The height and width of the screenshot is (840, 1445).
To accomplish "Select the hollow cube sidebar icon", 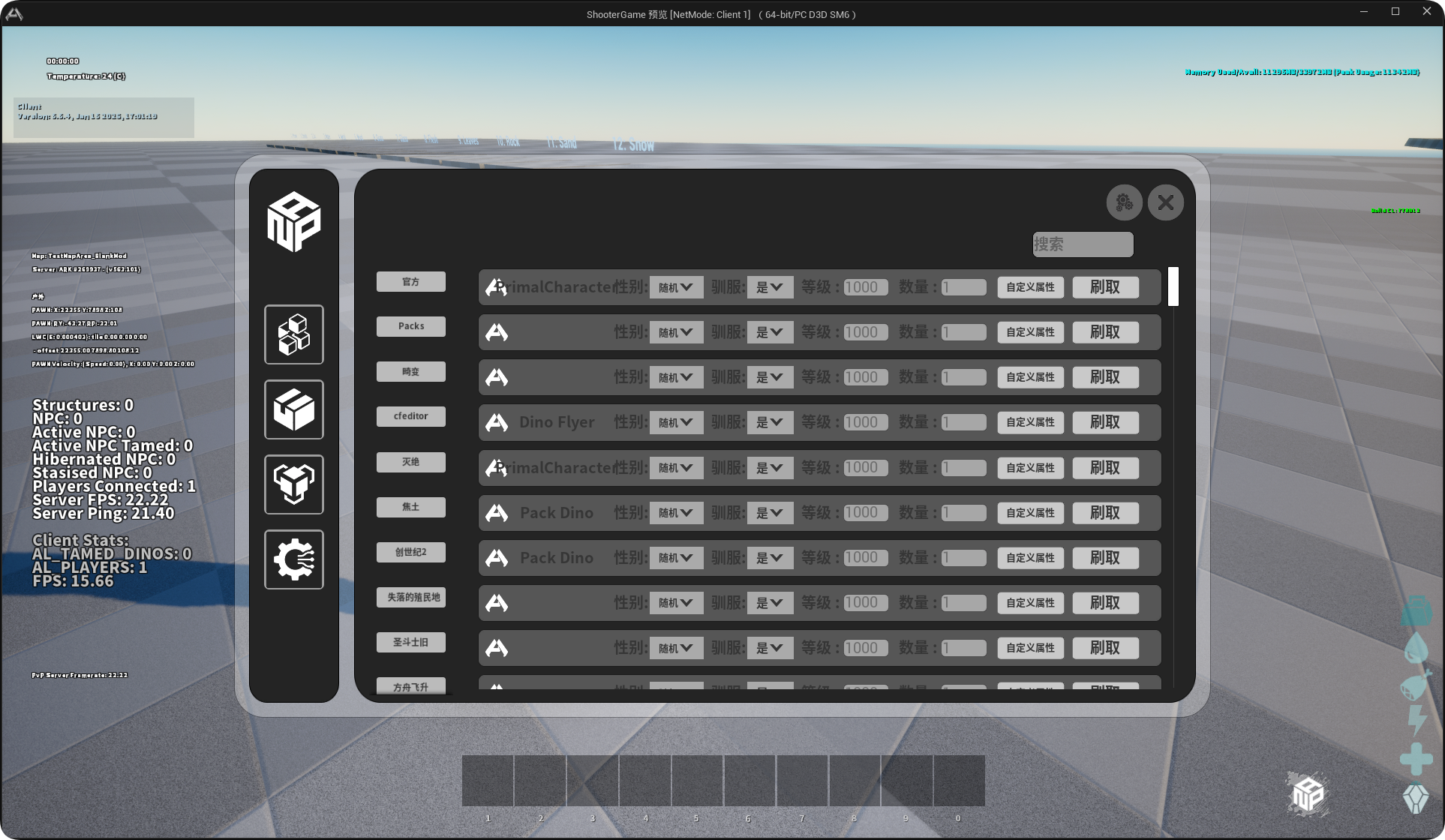I will tap(293, 484).
